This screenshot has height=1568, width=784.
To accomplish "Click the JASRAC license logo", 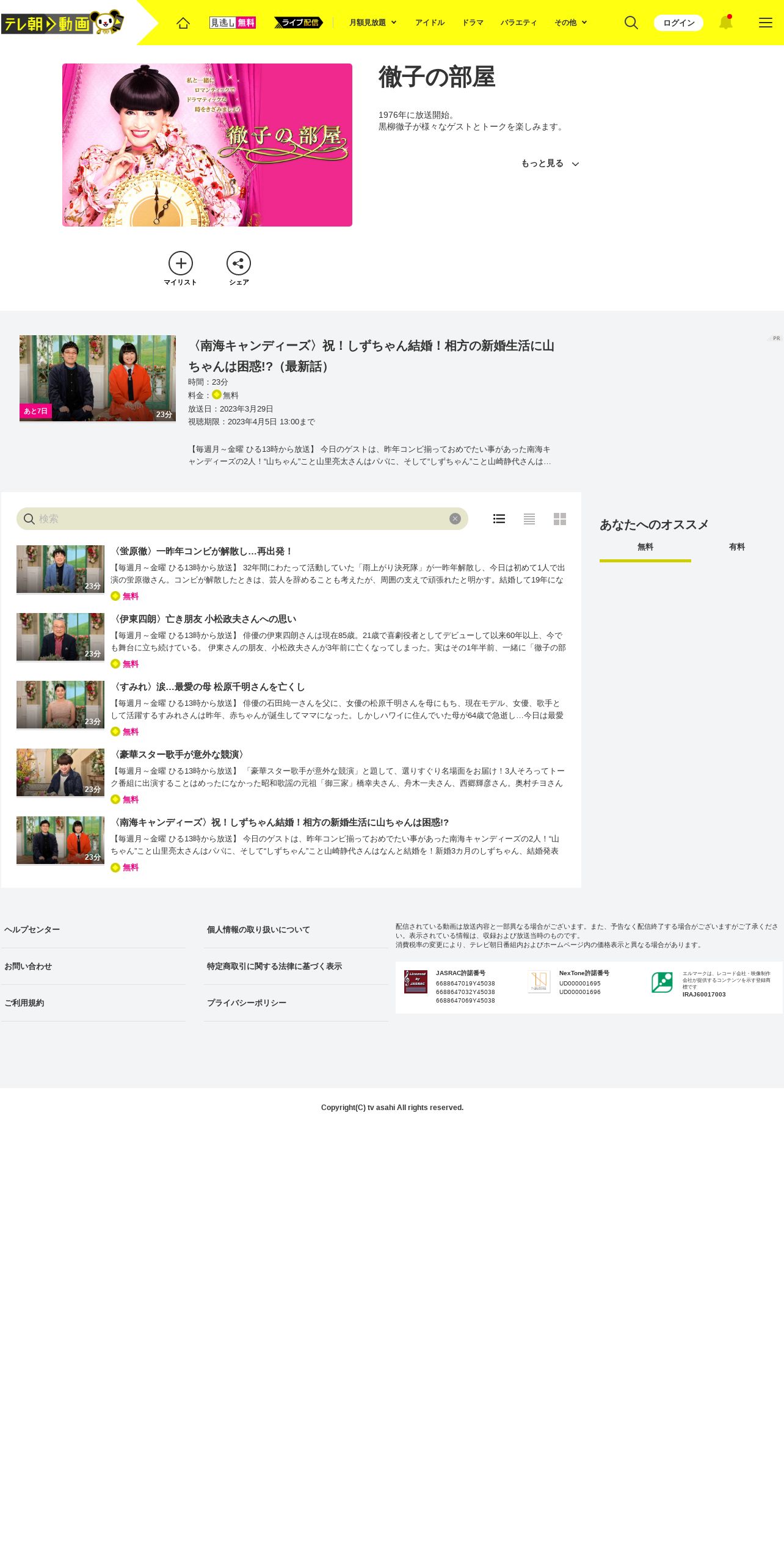I will 416,982.
